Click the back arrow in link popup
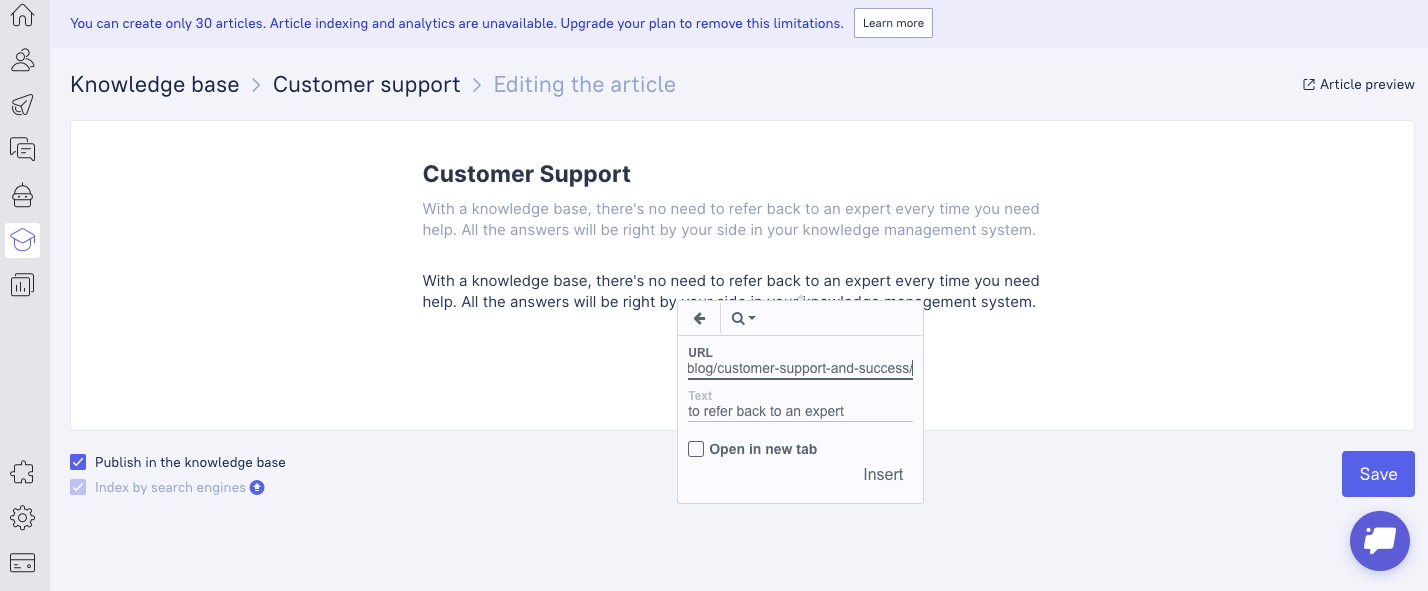This screenshot has width=1428, height=591. (700, 319)
